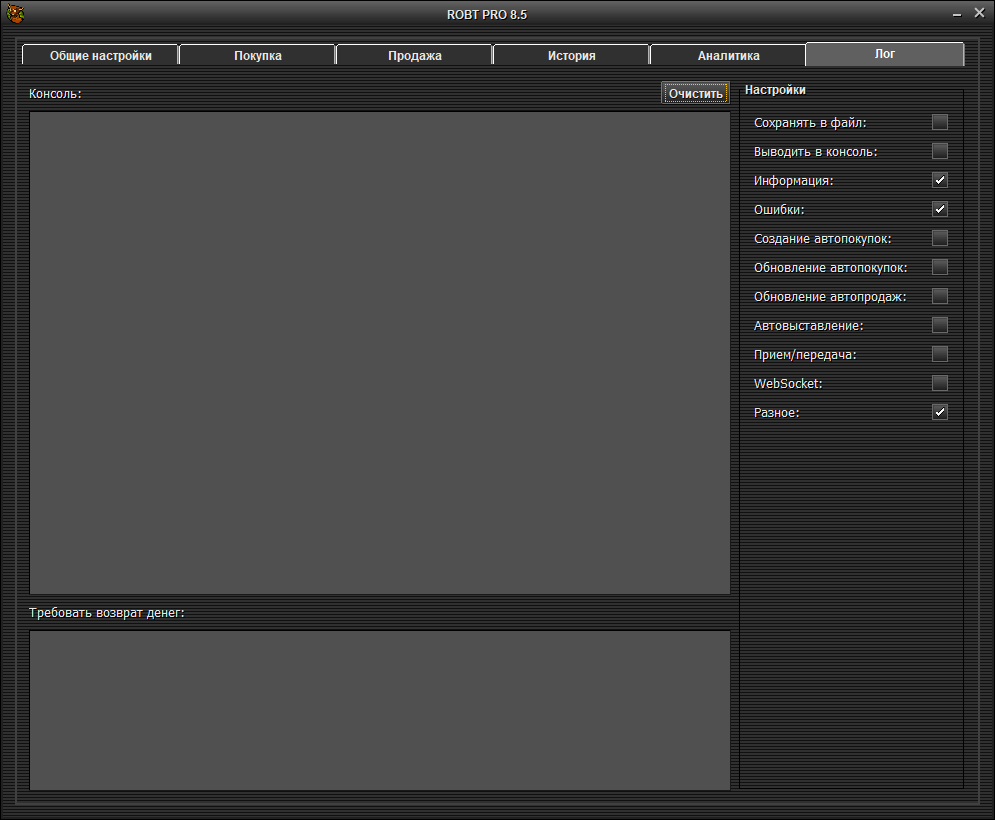Enable the Автовыставление checkbox

(940, 326)
